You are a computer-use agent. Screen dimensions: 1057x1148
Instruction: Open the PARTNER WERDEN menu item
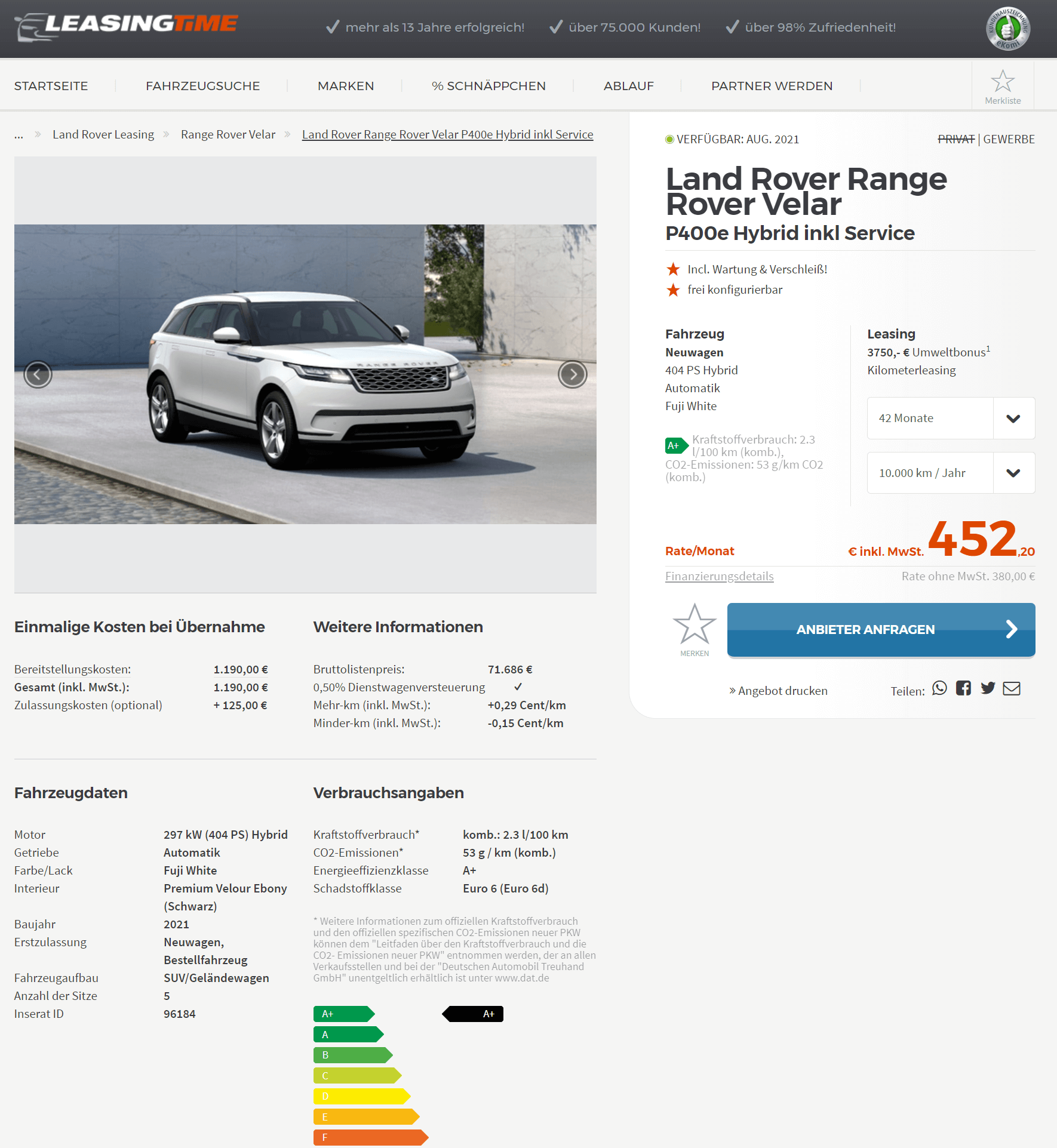tap(772, 86)
